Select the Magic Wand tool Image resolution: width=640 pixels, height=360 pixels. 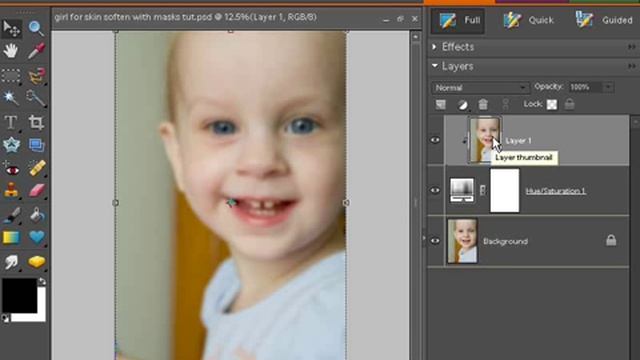(x=11, y=98)
